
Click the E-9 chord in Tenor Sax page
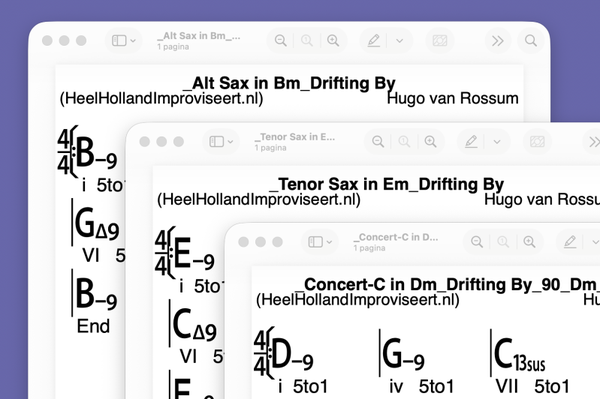[x=194, y=253]
